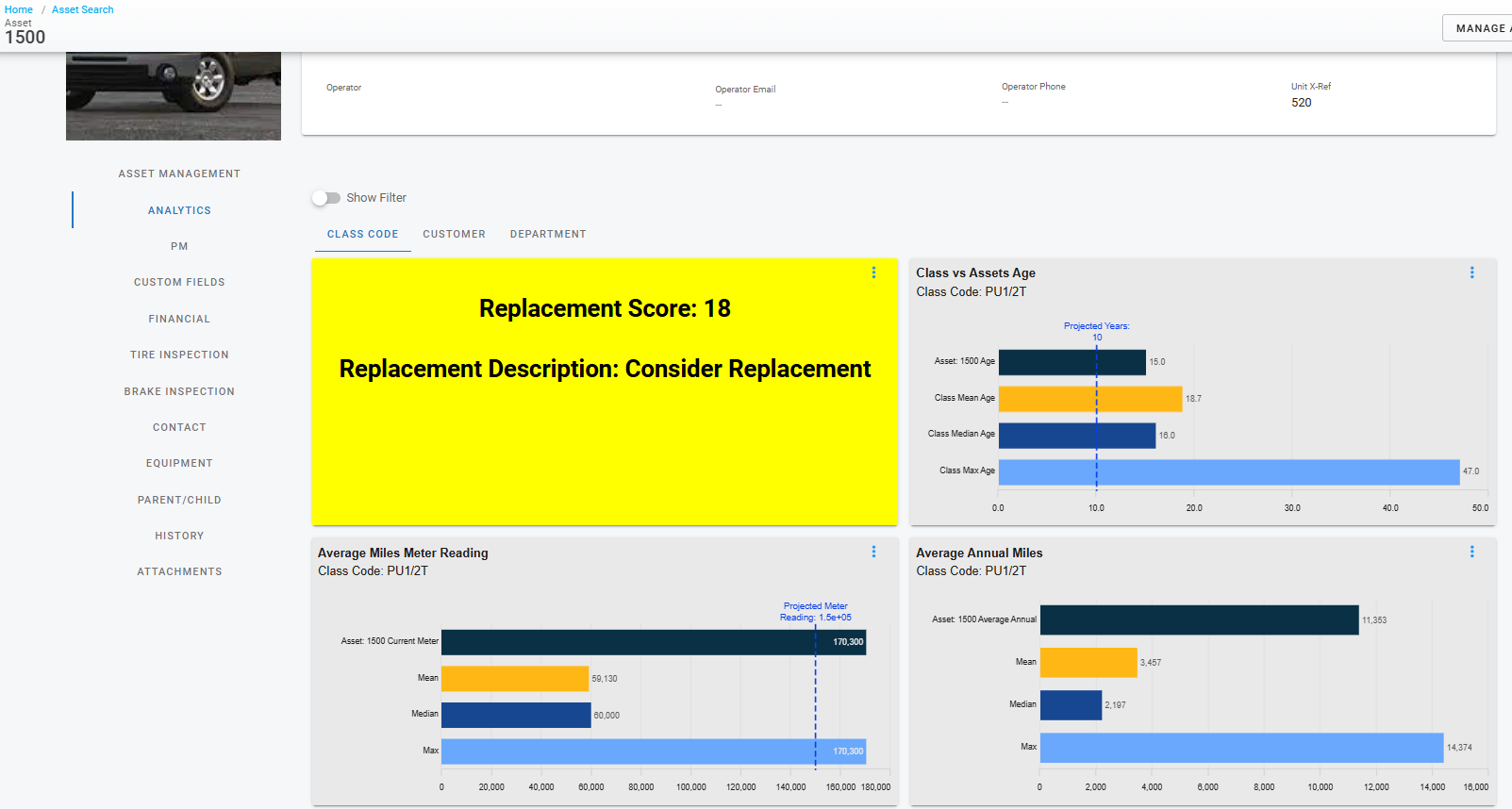The image size is (1512, 809).
Task: Open Tire Inspection section
Action: [x=179, y=355]
